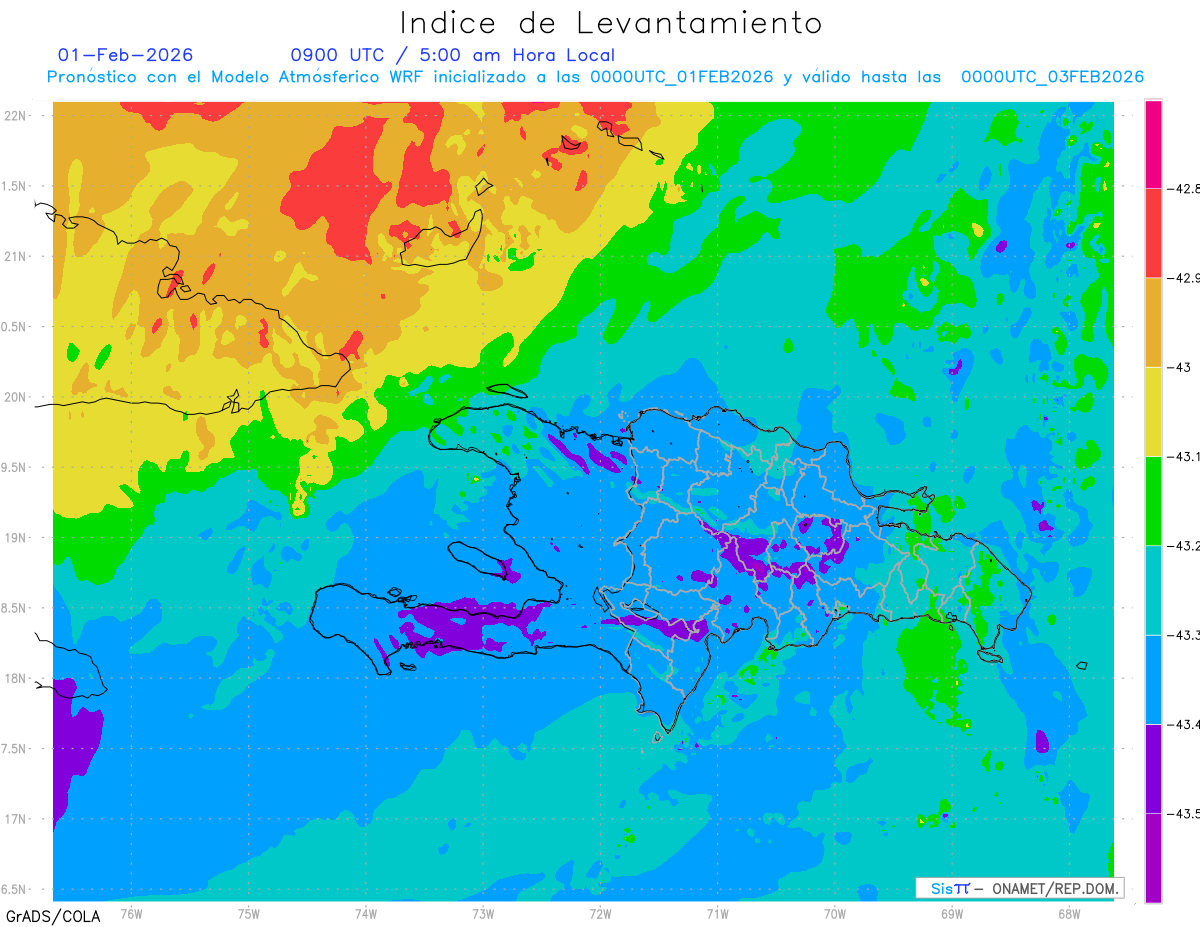
Task: Click the legend value '-43' beside orange
Action: (1179, 367)
